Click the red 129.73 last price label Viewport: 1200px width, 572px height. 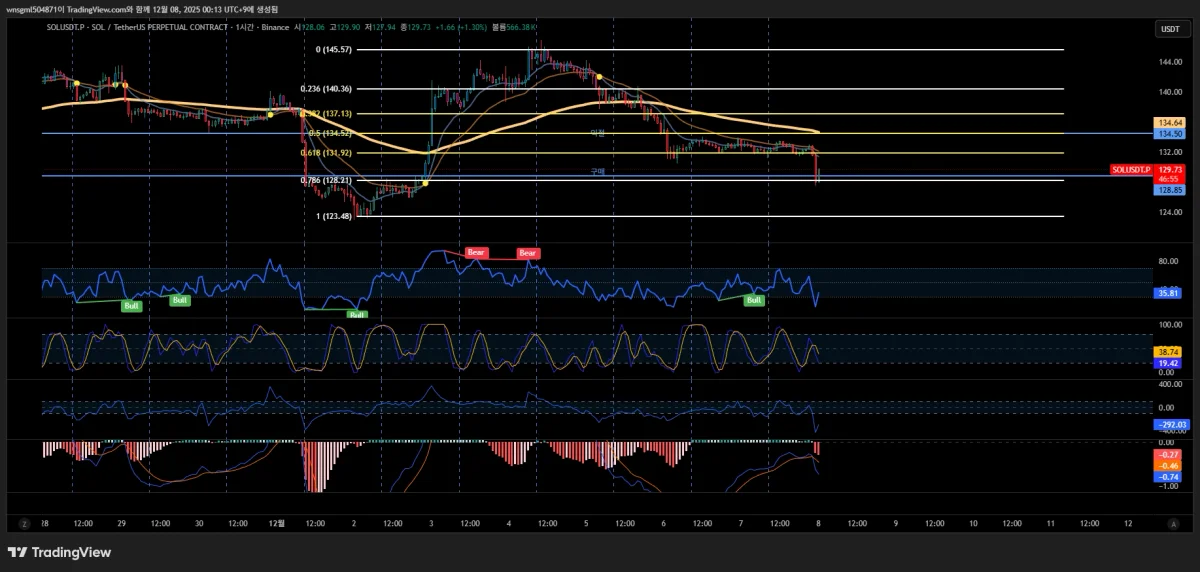(x=1170, y=171)
